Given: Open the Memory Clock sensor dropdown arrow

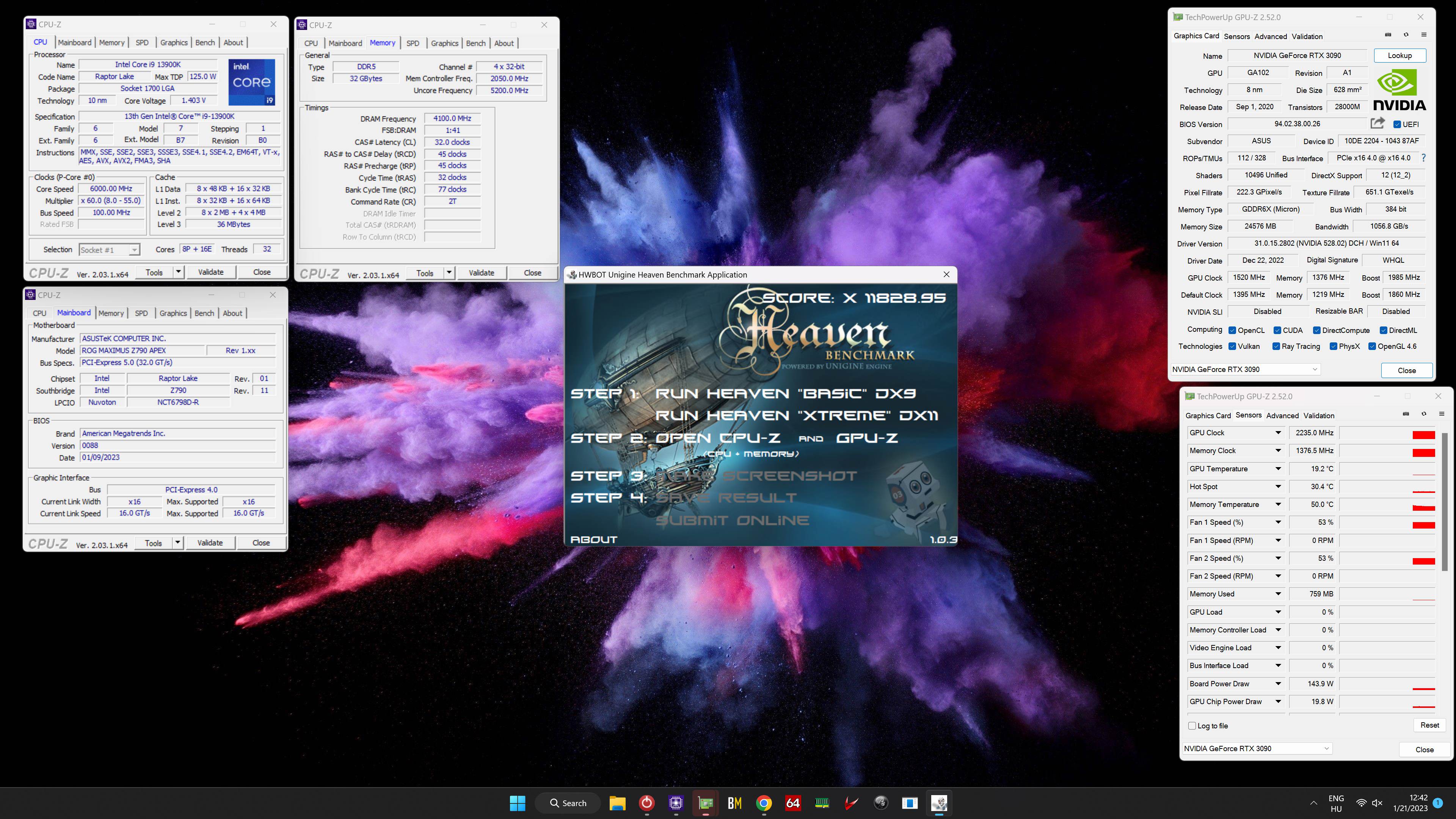Looking at the screenshot, I should click(x=1278, y=450).
